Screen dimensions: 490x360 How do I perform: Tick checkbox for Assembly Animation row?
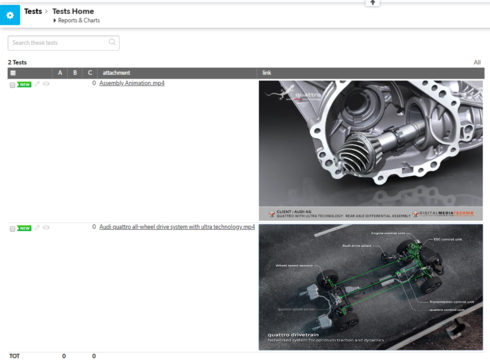pos(12,85)
